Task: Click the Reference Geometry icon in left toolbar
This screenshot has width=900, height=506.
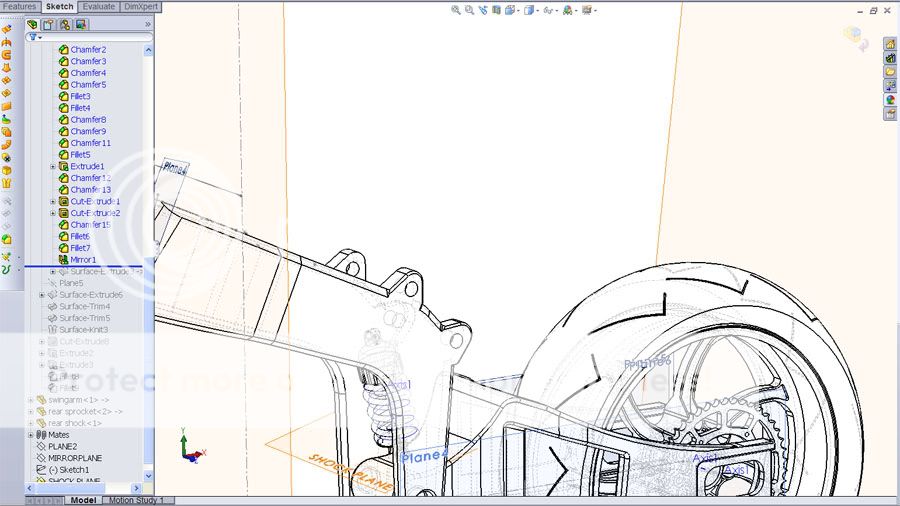Action: 6,256
